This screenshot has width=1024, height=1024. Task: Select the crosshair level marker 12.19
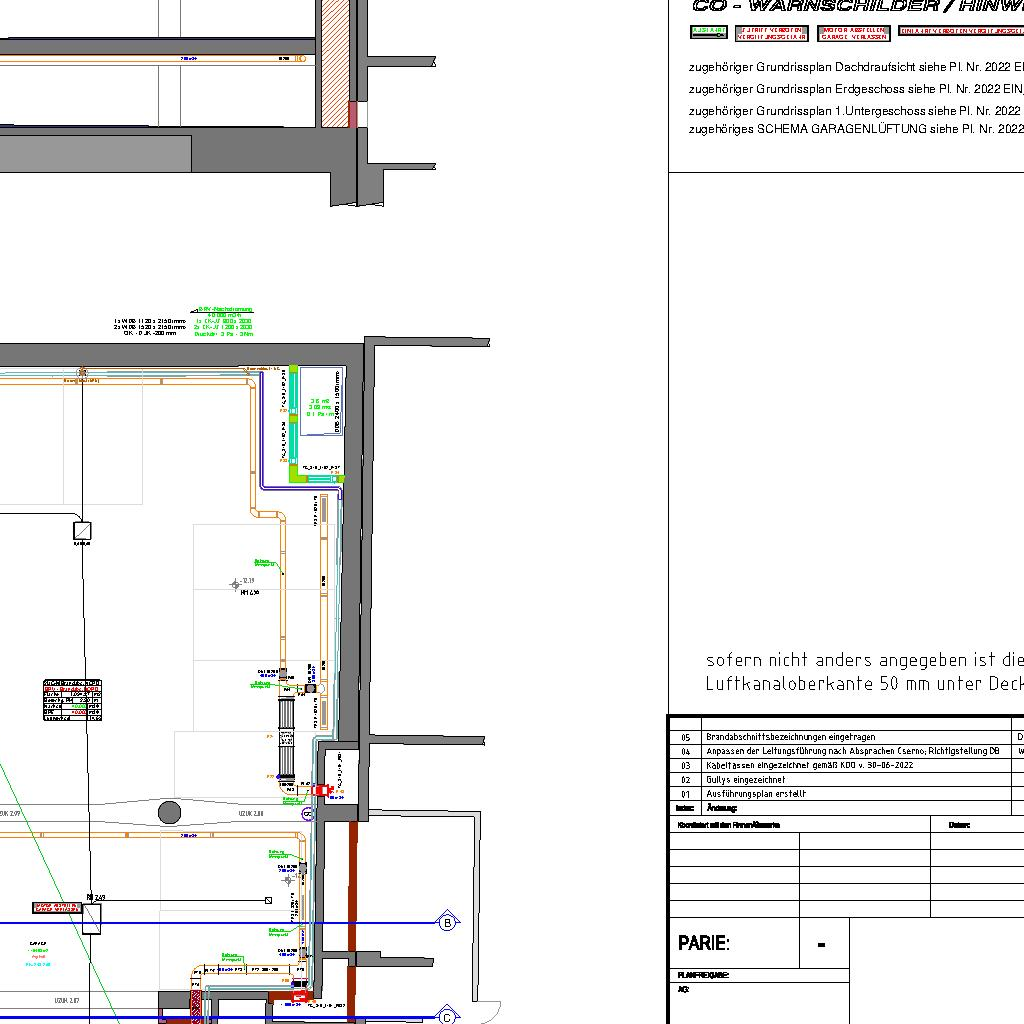(236, 584)
